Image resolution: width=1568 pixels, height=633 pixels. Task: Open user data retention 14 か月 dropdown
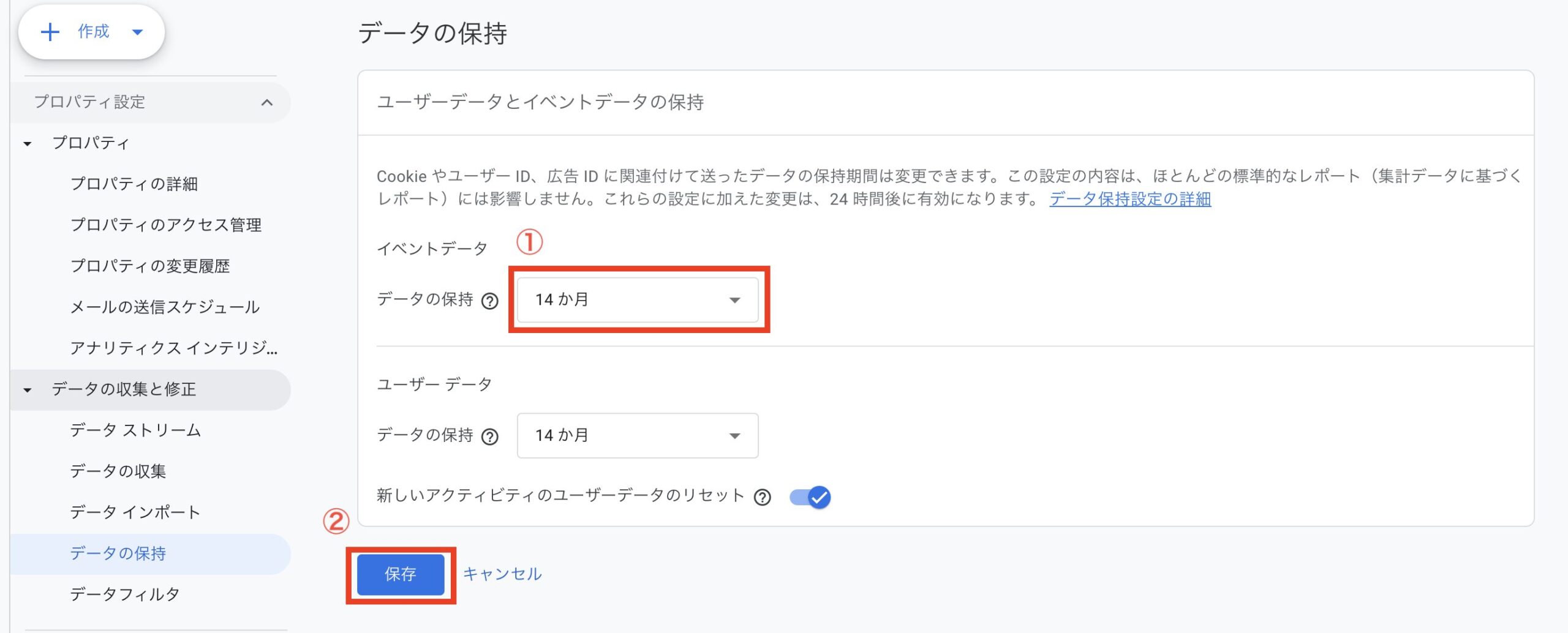pos(638,436)
